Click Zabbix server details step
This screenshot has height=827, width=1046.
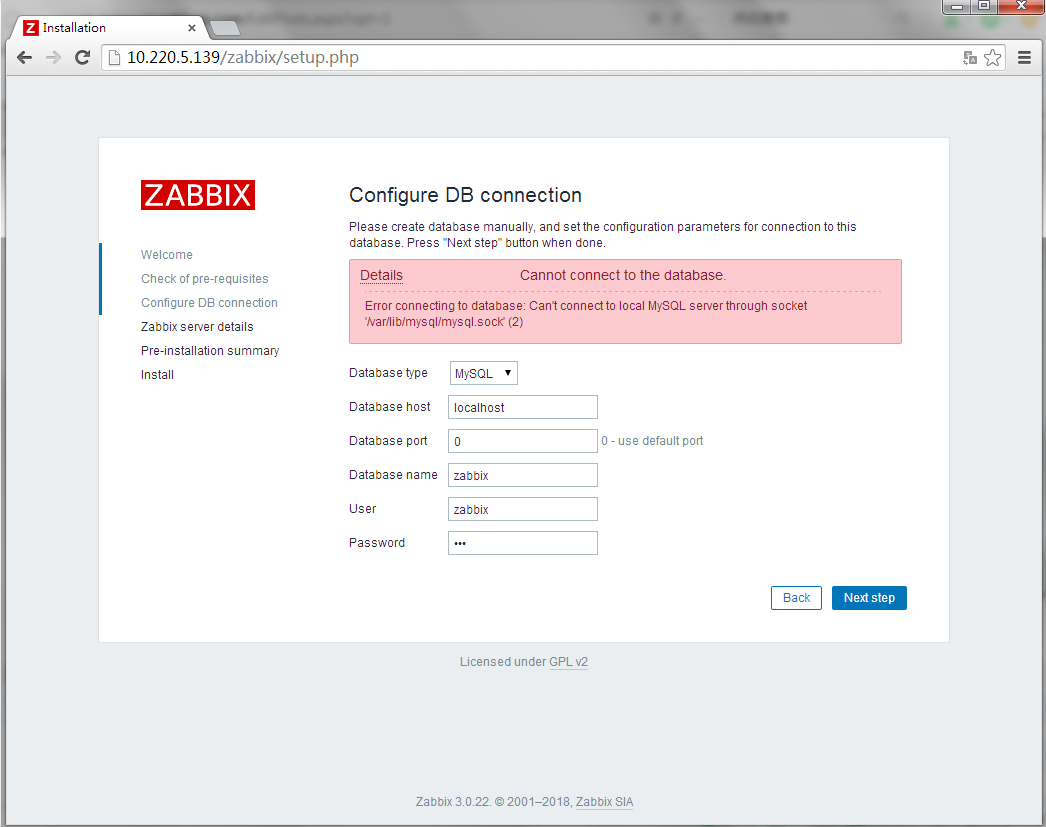coord(197,327)
